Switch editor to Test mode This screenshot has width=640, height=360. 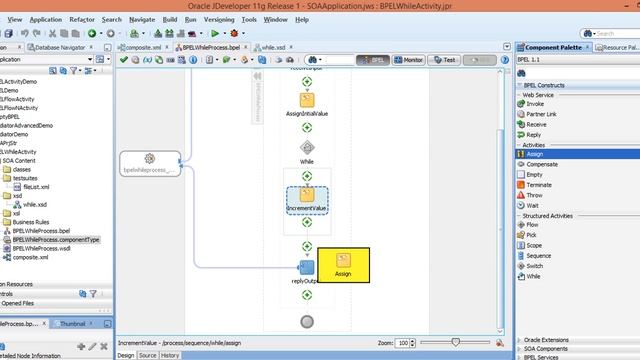[444, 60]
